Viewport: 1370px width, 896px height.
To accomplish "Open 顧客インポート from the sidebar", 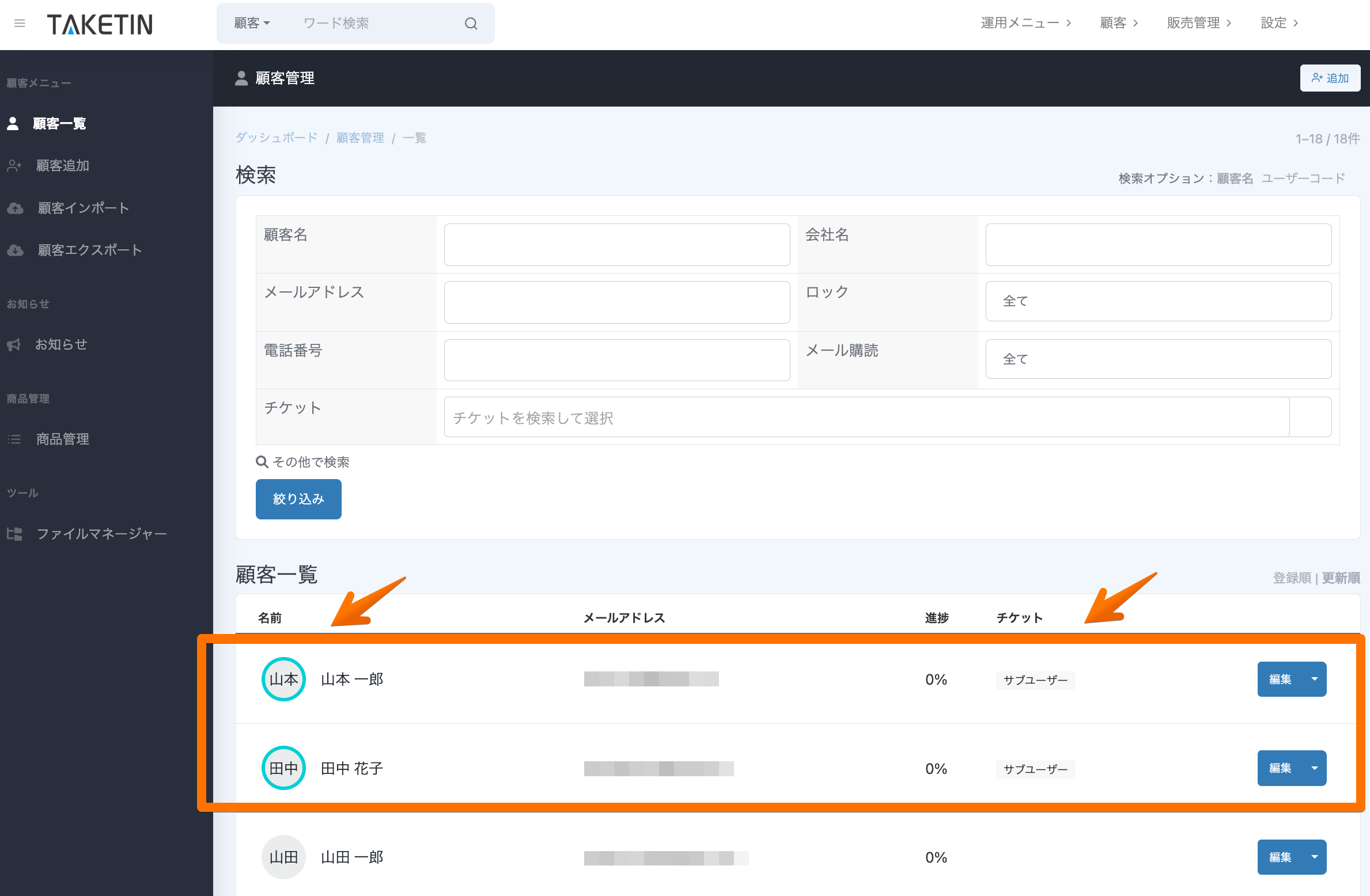I will click(83, 208).
